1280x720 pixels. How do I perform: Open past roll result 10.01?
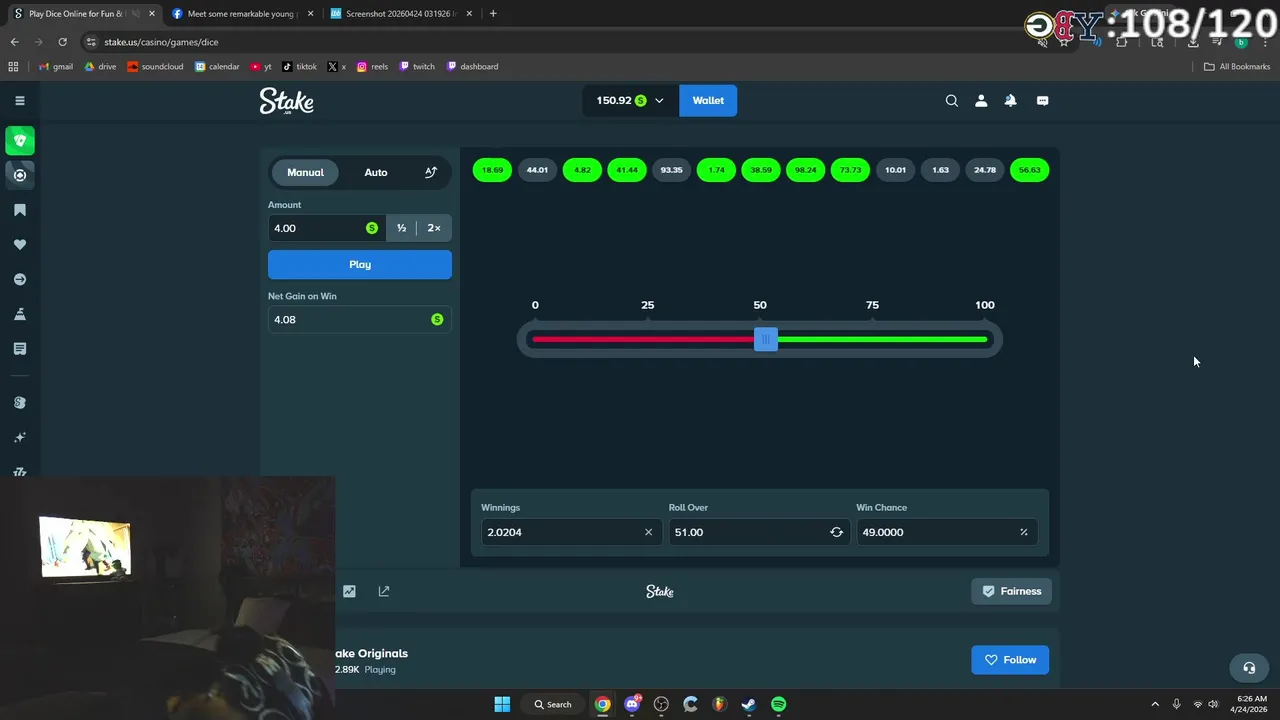coord(895,170)
